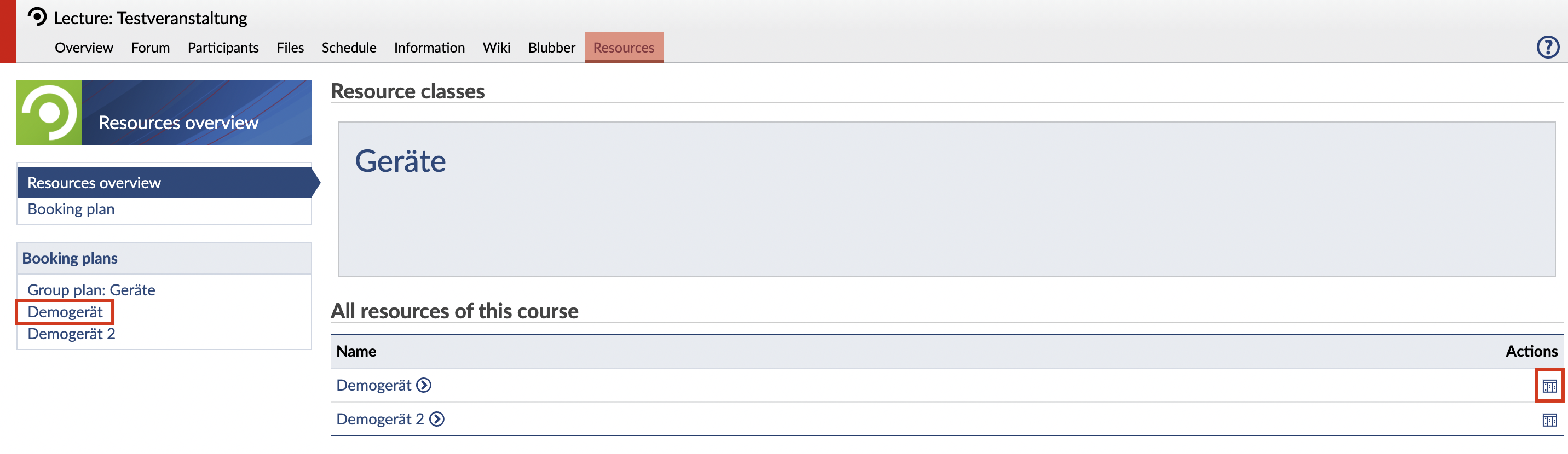Open Group plan: Geräte link
Screen dimensions: 1568x454
91,290
